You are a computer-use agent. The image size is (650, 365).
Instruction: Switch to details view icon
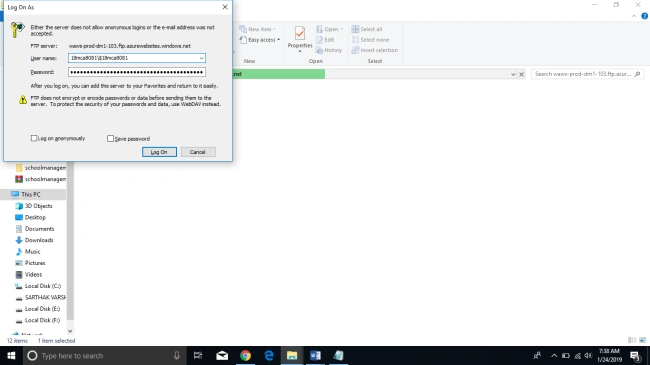pos(632,340)
